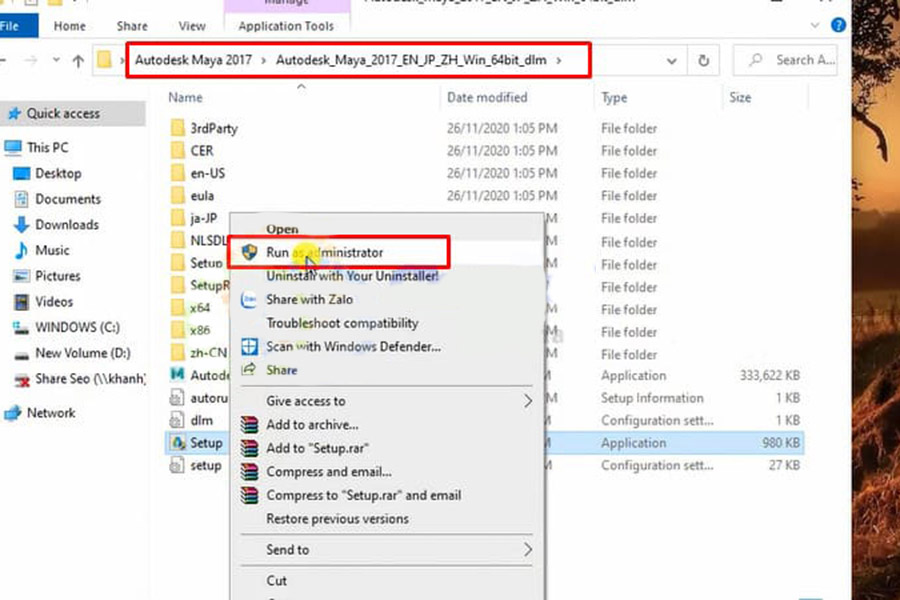Choose Cut in context menu

click(276, 581)
